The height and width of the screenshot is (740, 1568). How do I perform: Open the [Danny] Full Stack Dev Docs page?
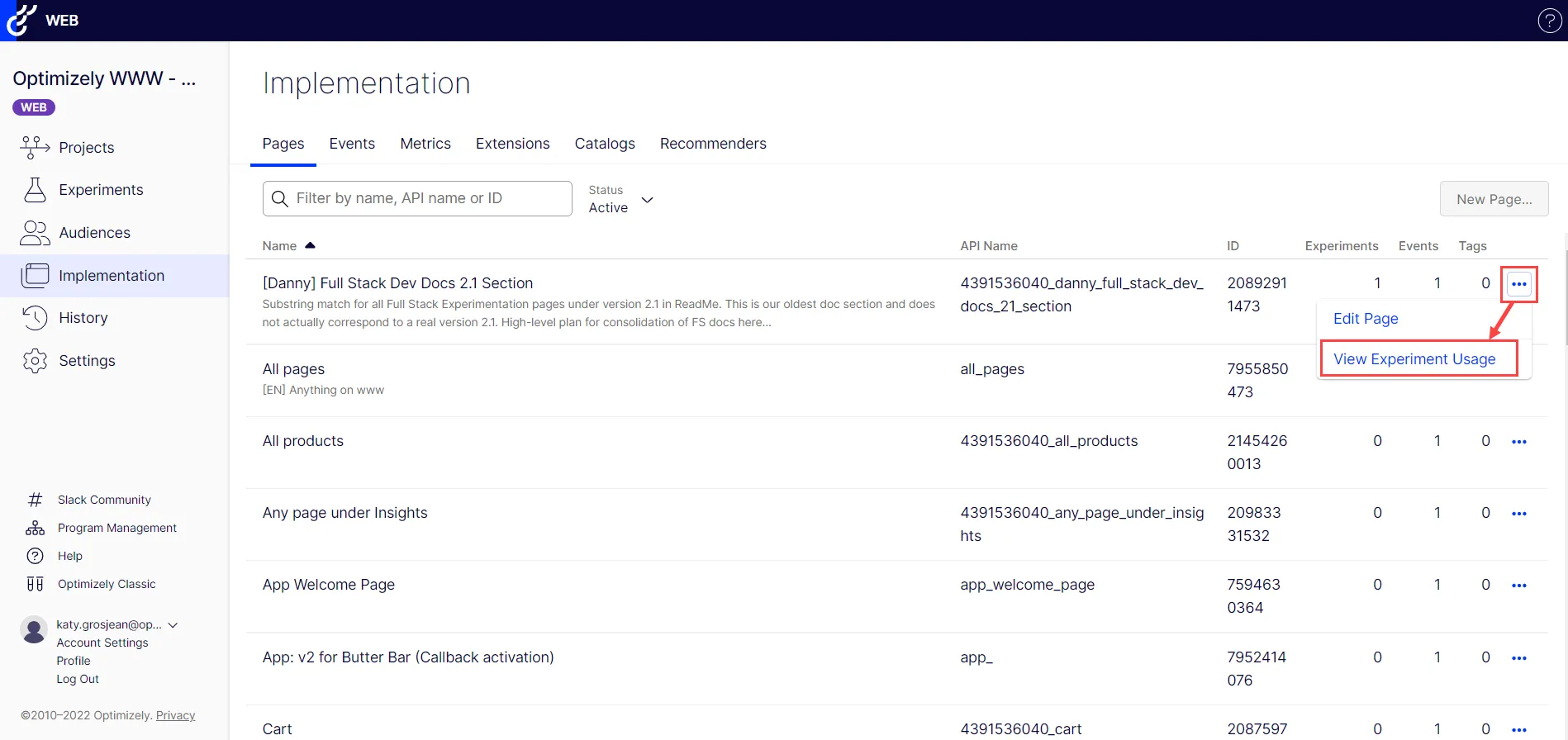click(397, 283)
